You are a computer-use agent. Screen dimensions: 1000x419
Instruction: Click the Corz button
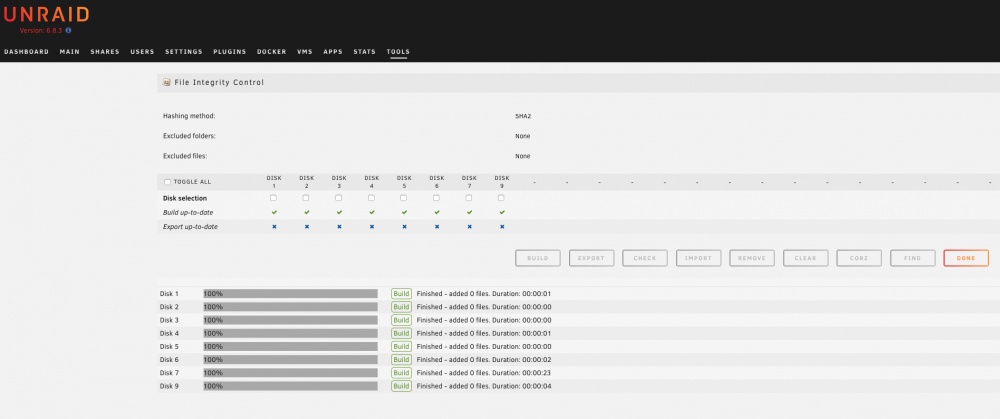tap(859, 258)
